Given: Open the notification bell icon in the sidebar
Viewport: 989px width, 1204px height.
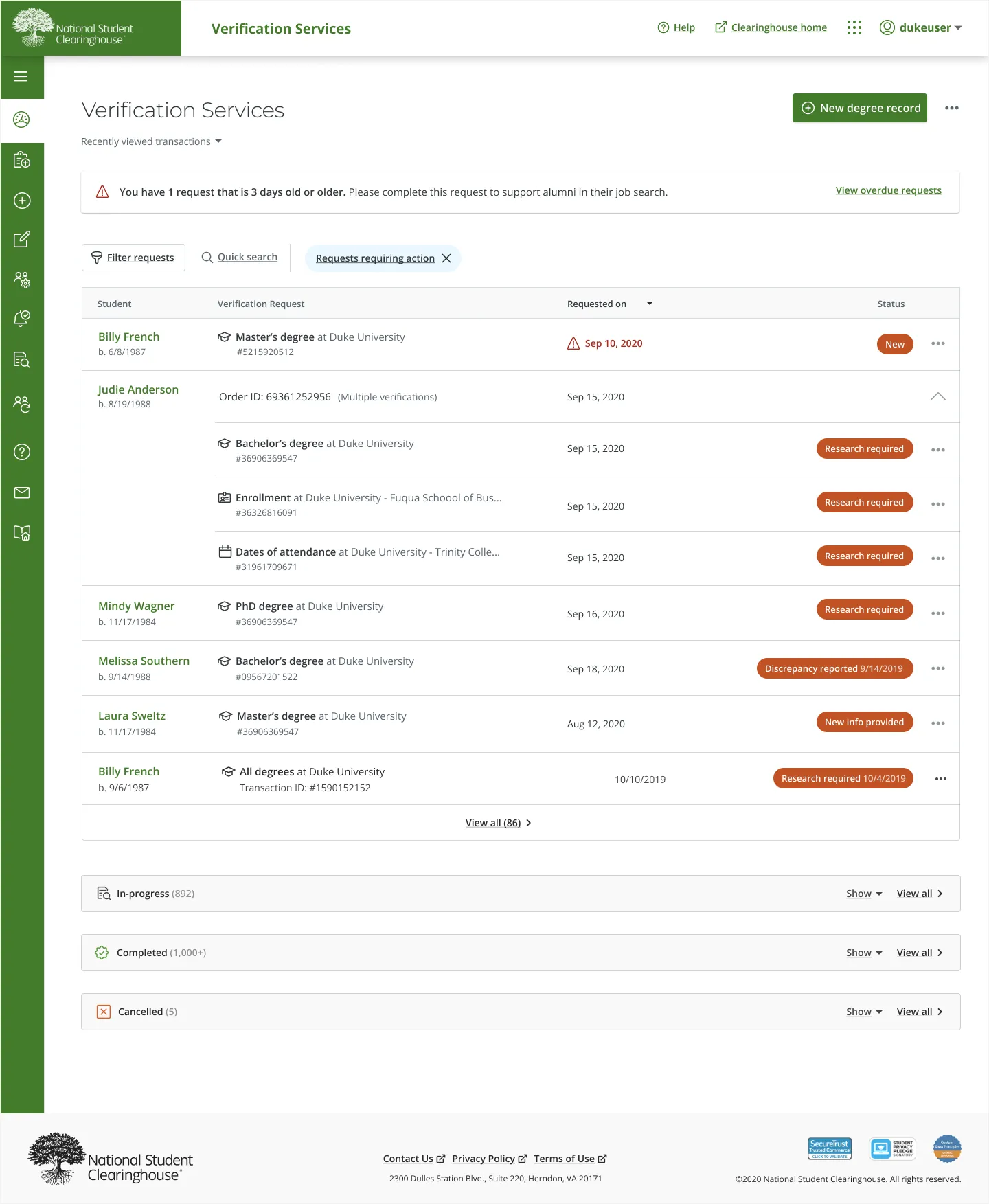Looking at the screenshot, I should coord(22,319).
